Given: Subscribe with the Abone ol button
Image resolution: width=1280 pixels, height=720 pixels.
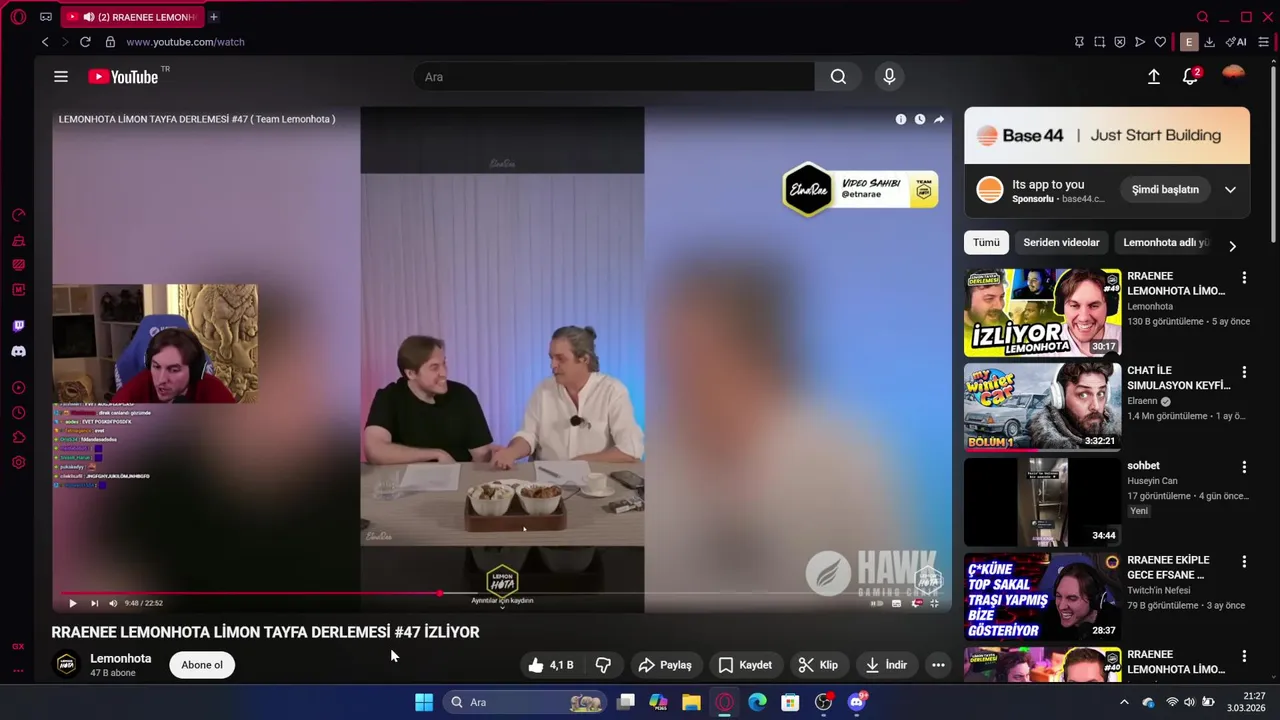Looking at the screenshot, I should [x=202, y=665].
